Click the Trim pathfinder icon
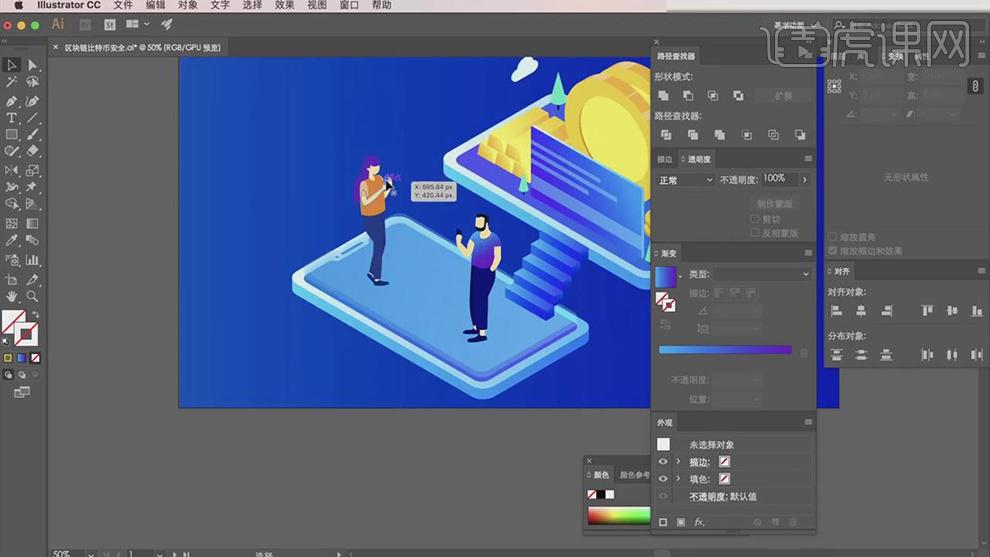 pos(693,135)
